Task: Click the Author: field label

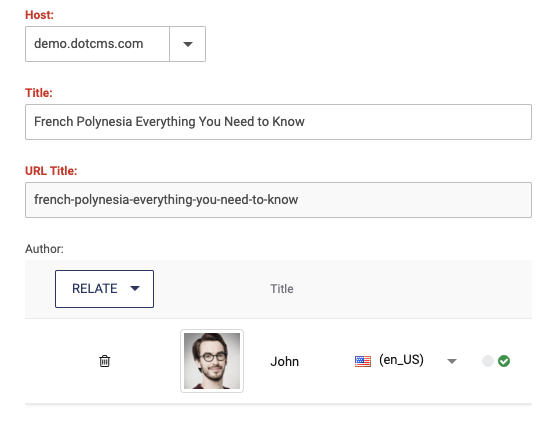Action: (x=44, y=249)
